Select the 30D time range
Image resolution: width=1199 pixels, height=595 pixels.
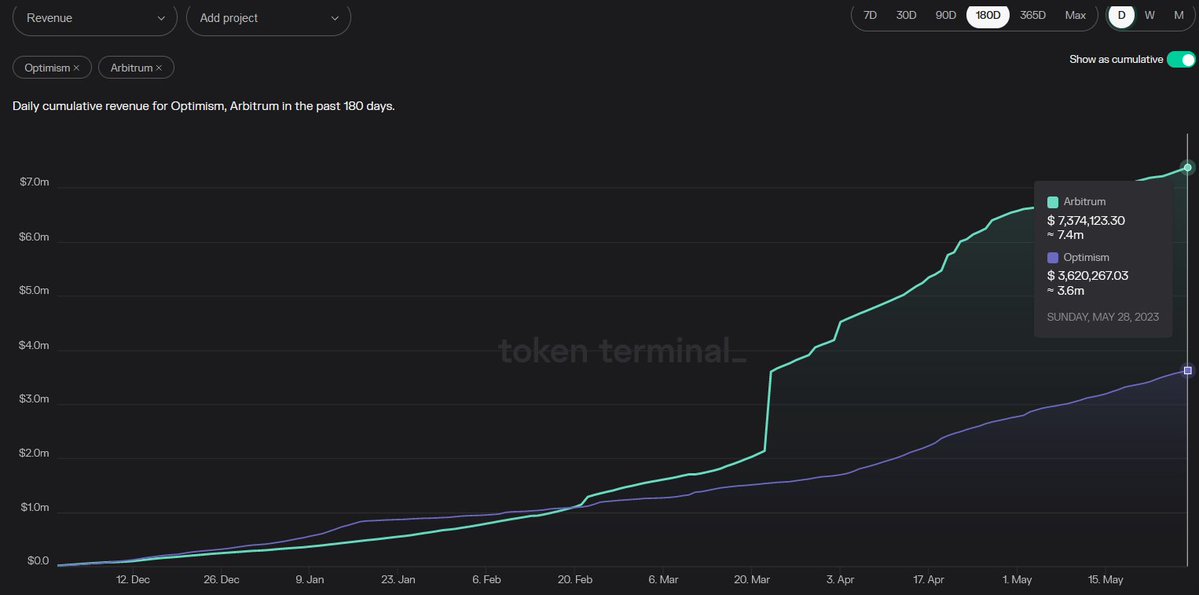coord(906,15)
